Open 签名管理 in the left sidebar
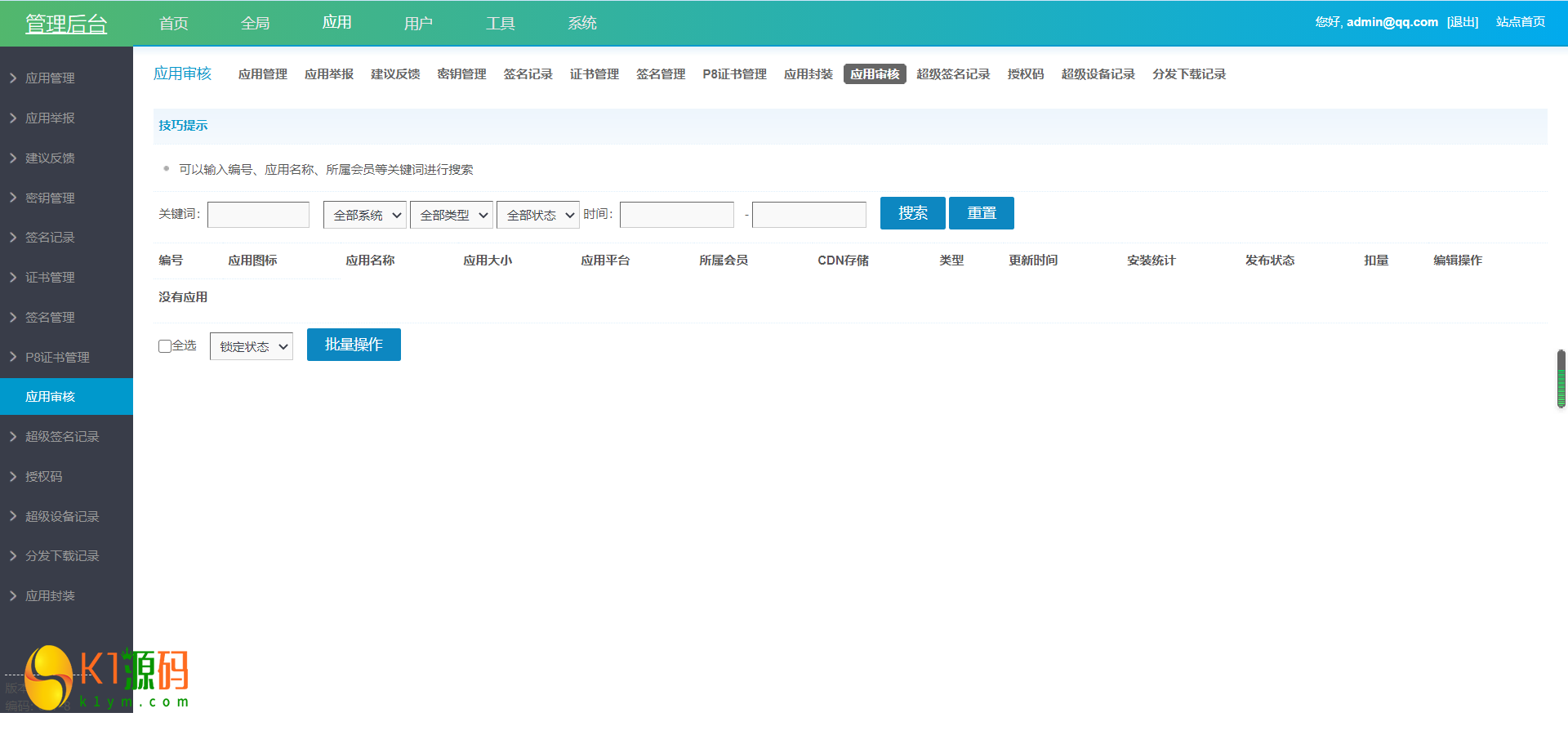This screenshot has width=1568, height=735. point(50,318)
